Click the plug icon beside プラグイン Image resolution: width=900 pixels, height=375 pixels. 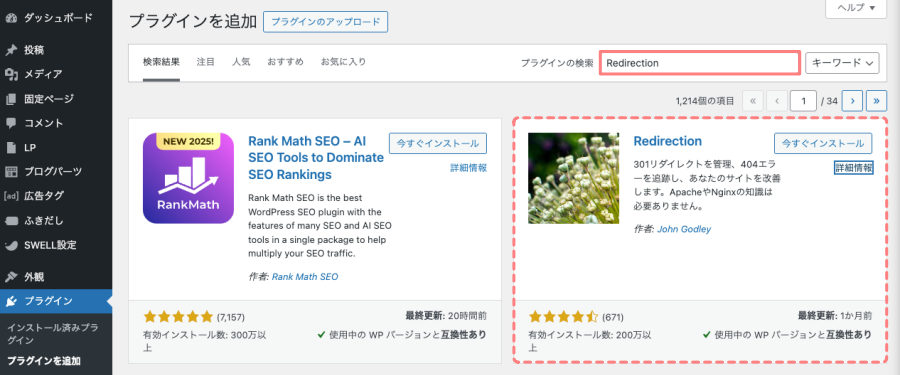pos(11,301)
